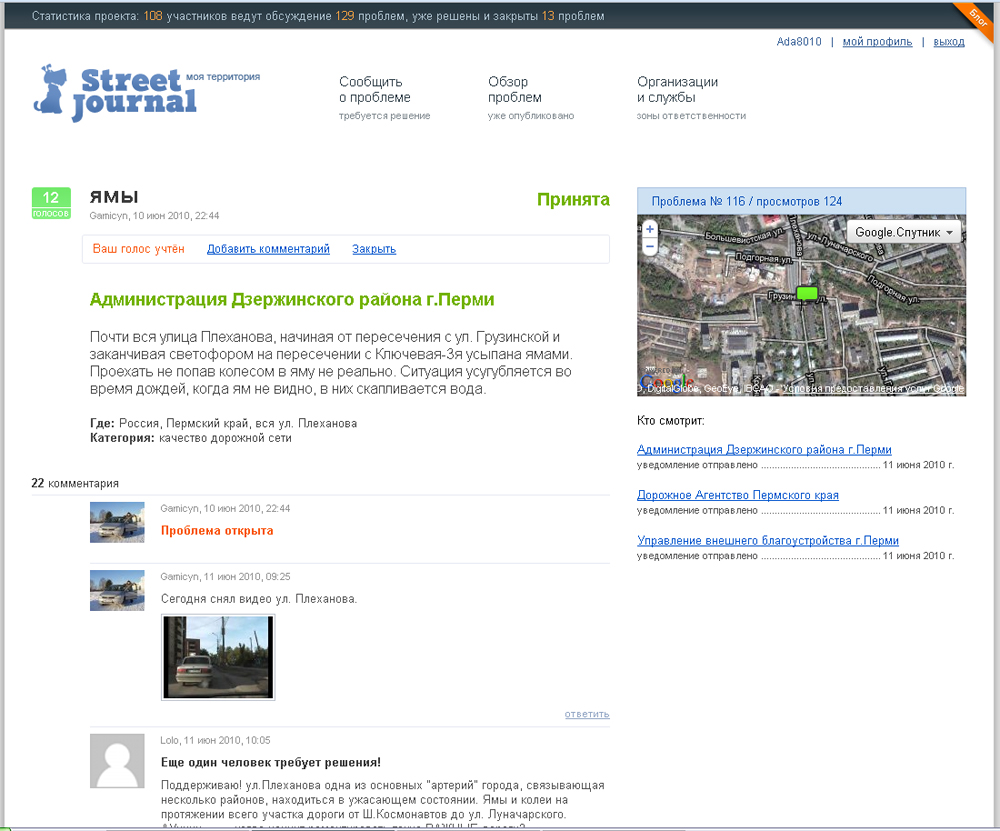Viewport: 1000px width, 831px height.
Task: Click the green marker on the map
Action: [806, 293]
